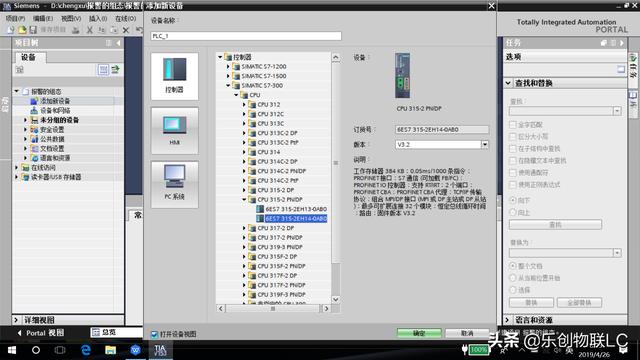The image size is (640, 360).
Task: Click the green OK button
Action: click(x=419, y=333)
